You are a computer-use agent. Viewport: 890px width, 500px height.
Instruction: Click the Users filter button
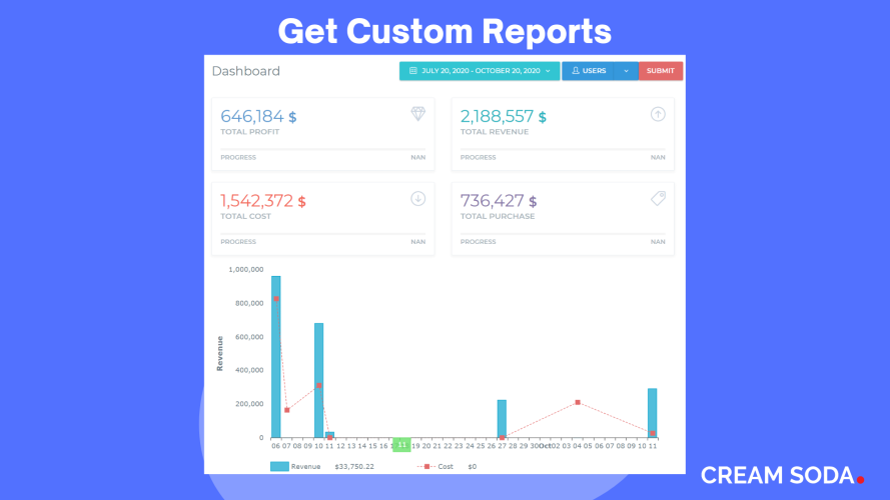589,71
